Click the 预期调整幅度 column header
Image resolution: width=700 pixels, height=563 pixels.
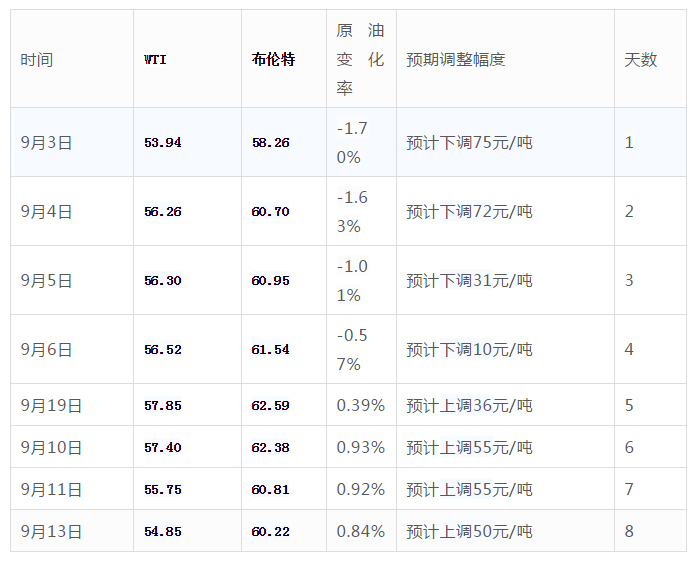456,59
